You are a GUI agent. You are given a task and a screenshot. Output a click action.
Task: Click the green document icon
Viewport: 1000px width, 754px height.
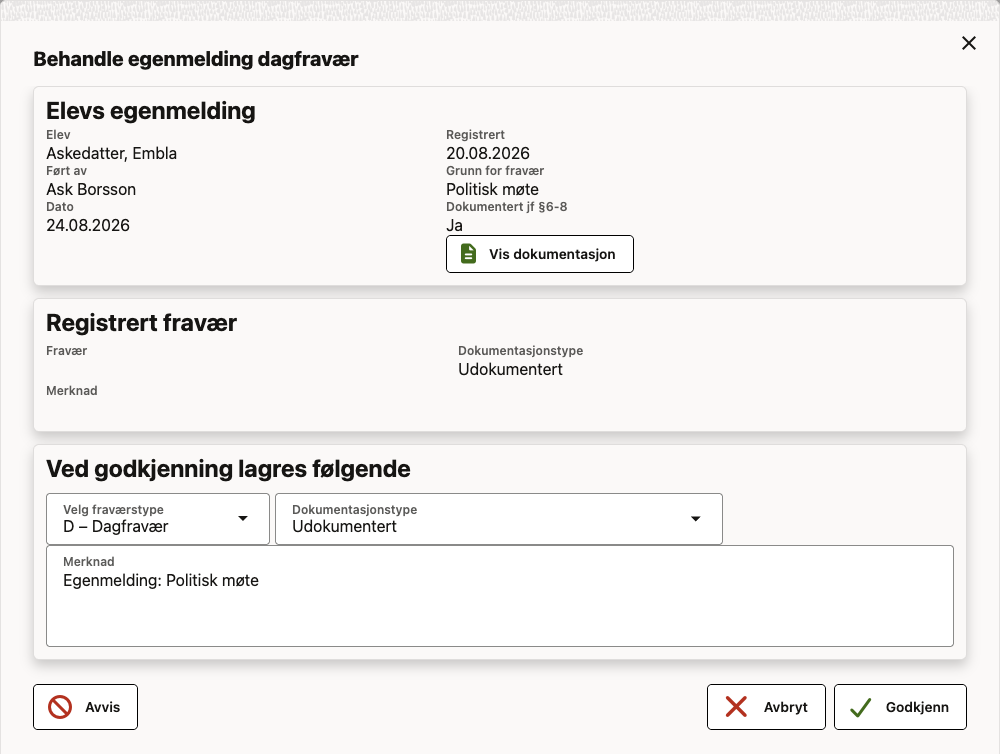point(468,254)
